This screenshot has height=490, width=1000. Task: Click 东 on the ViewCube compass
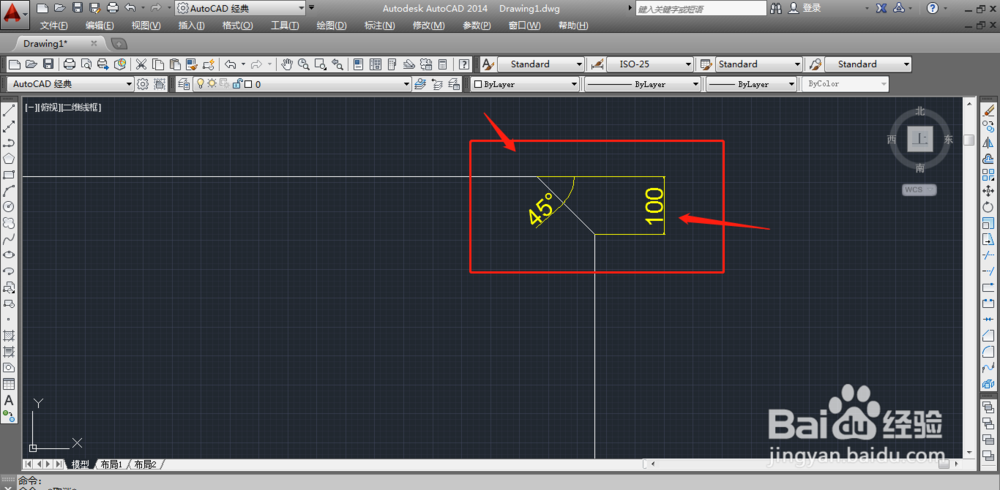coord(948,139)
